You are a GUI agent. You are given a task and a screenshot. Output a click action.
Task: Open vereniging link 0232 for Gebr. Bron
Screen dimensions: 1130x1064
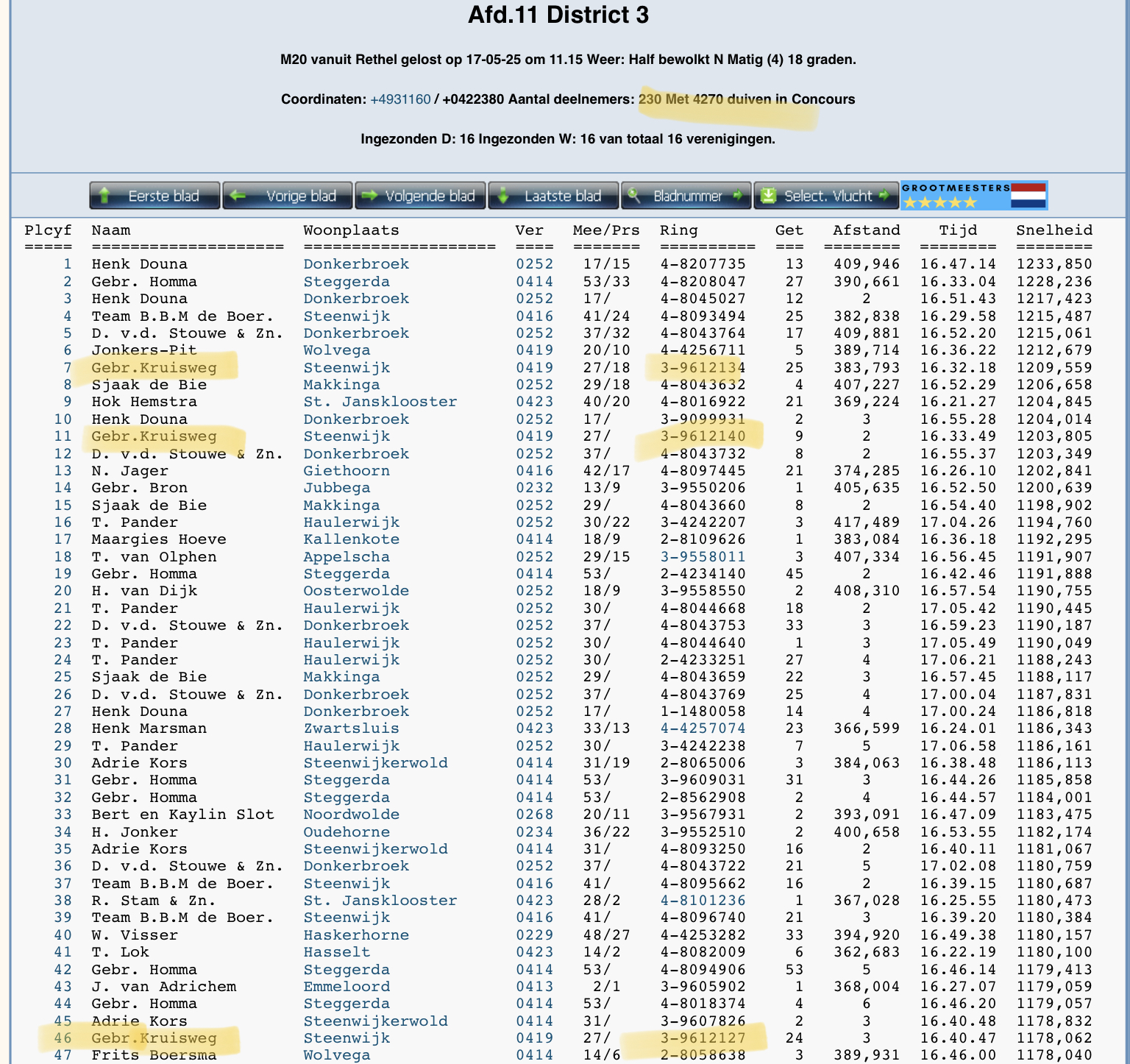click(534, 488)
